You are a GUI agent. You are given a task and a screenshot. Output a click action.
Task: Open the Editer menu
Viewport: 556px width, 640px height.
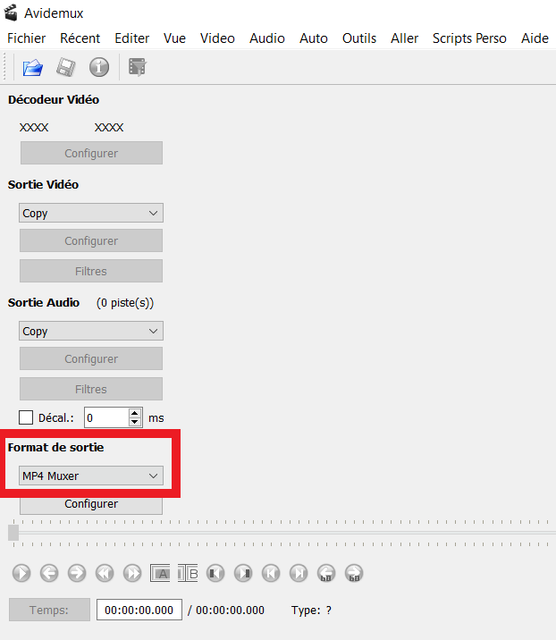[132, 38]
